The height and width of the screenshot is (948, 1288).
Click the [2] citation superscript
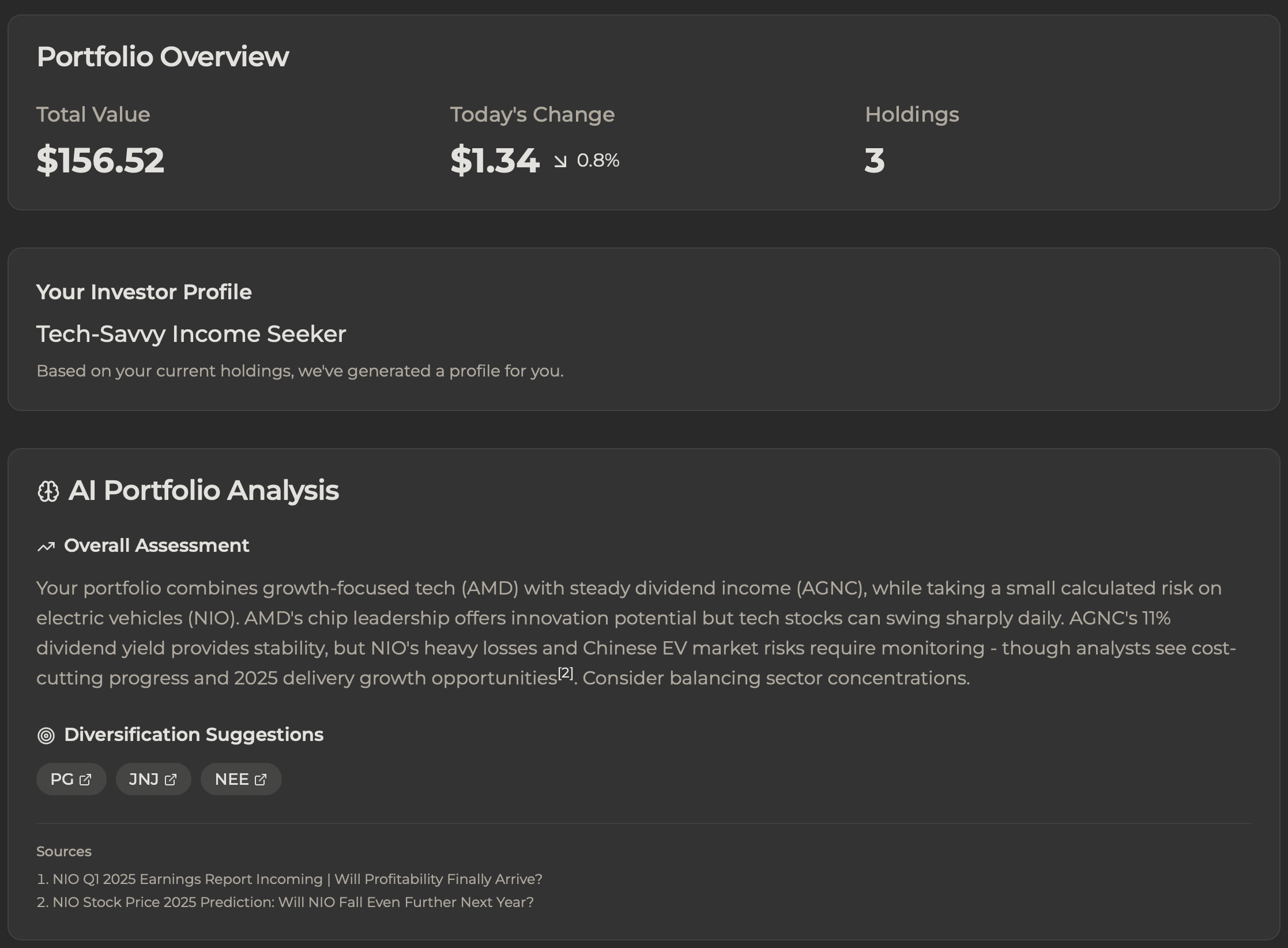click(565, 673)
